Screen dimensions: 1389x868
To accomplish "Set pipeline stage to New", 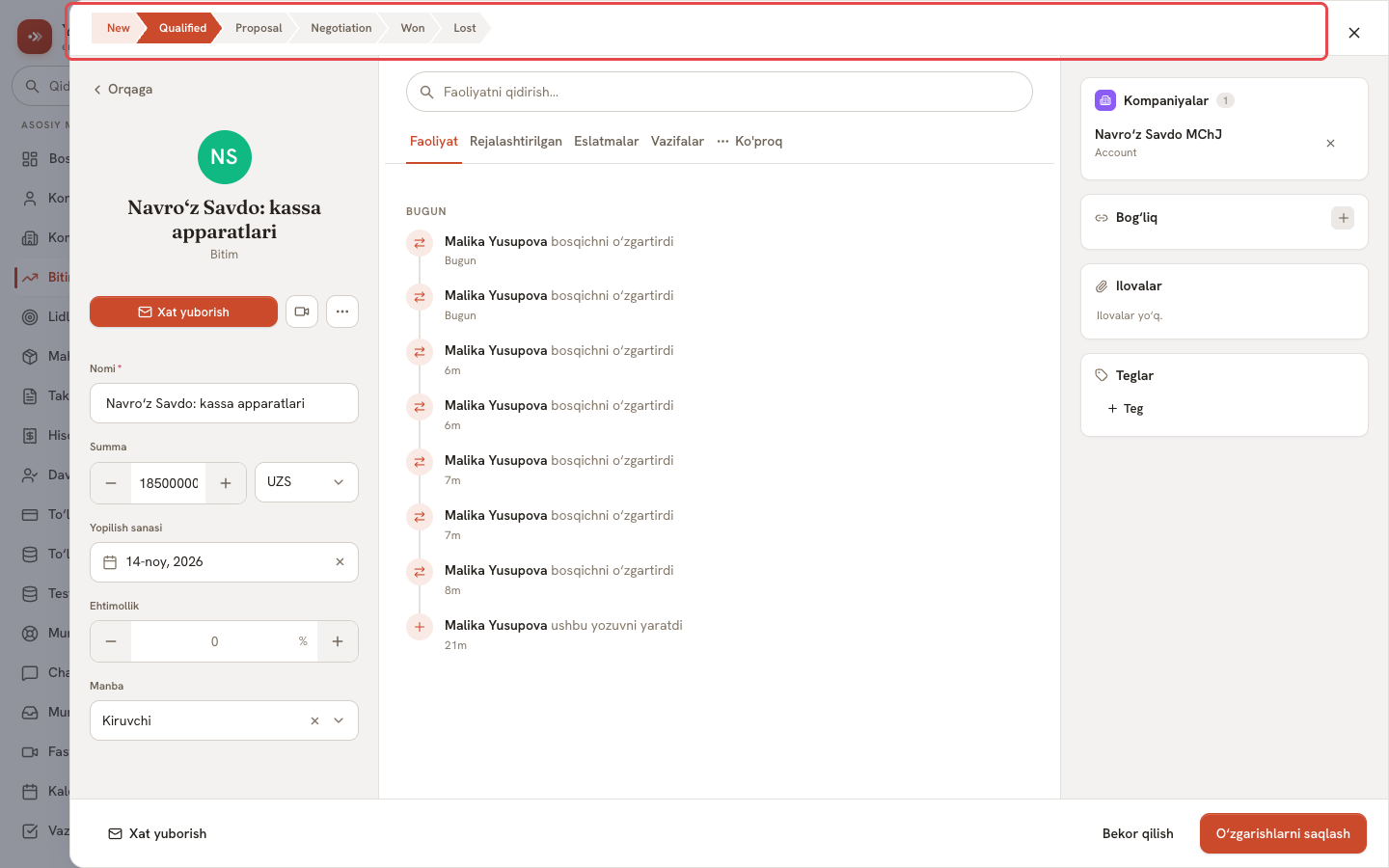I will [119, 28].
